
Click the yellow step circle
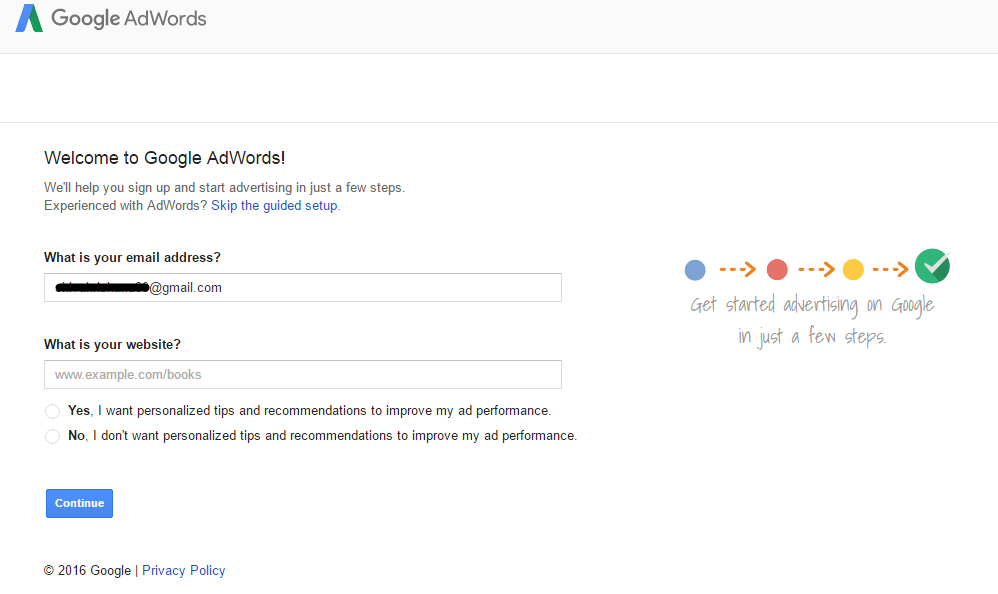(x=853, y=269)
